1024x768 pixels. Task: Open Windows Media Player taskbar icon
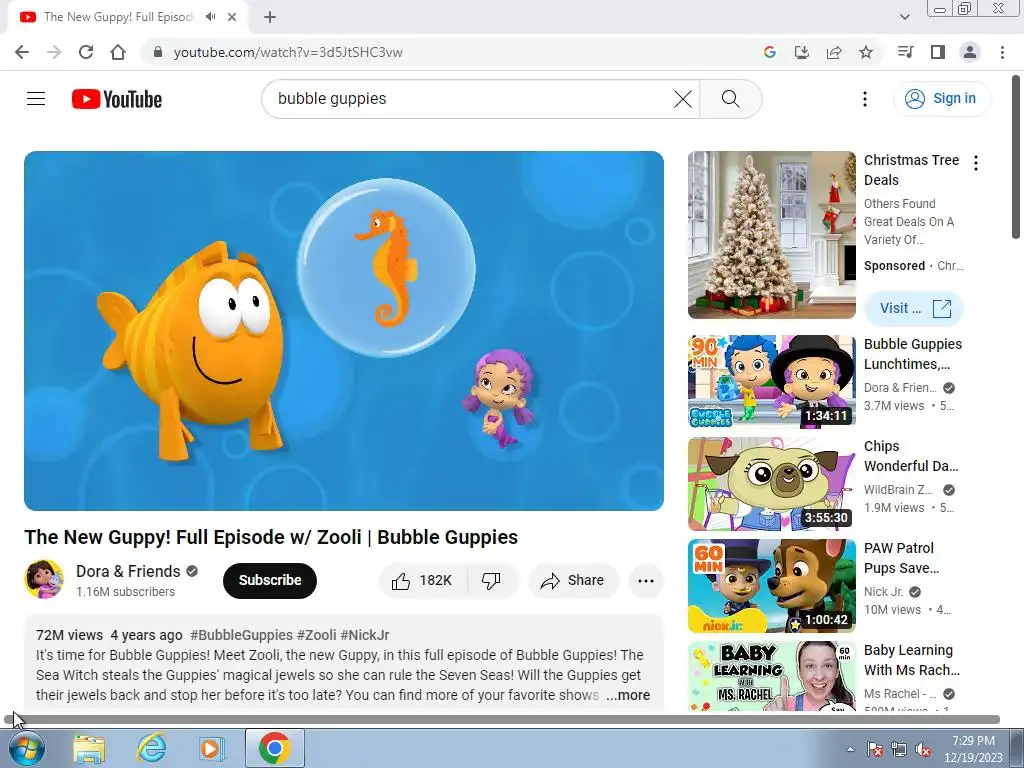click(211, 748)
